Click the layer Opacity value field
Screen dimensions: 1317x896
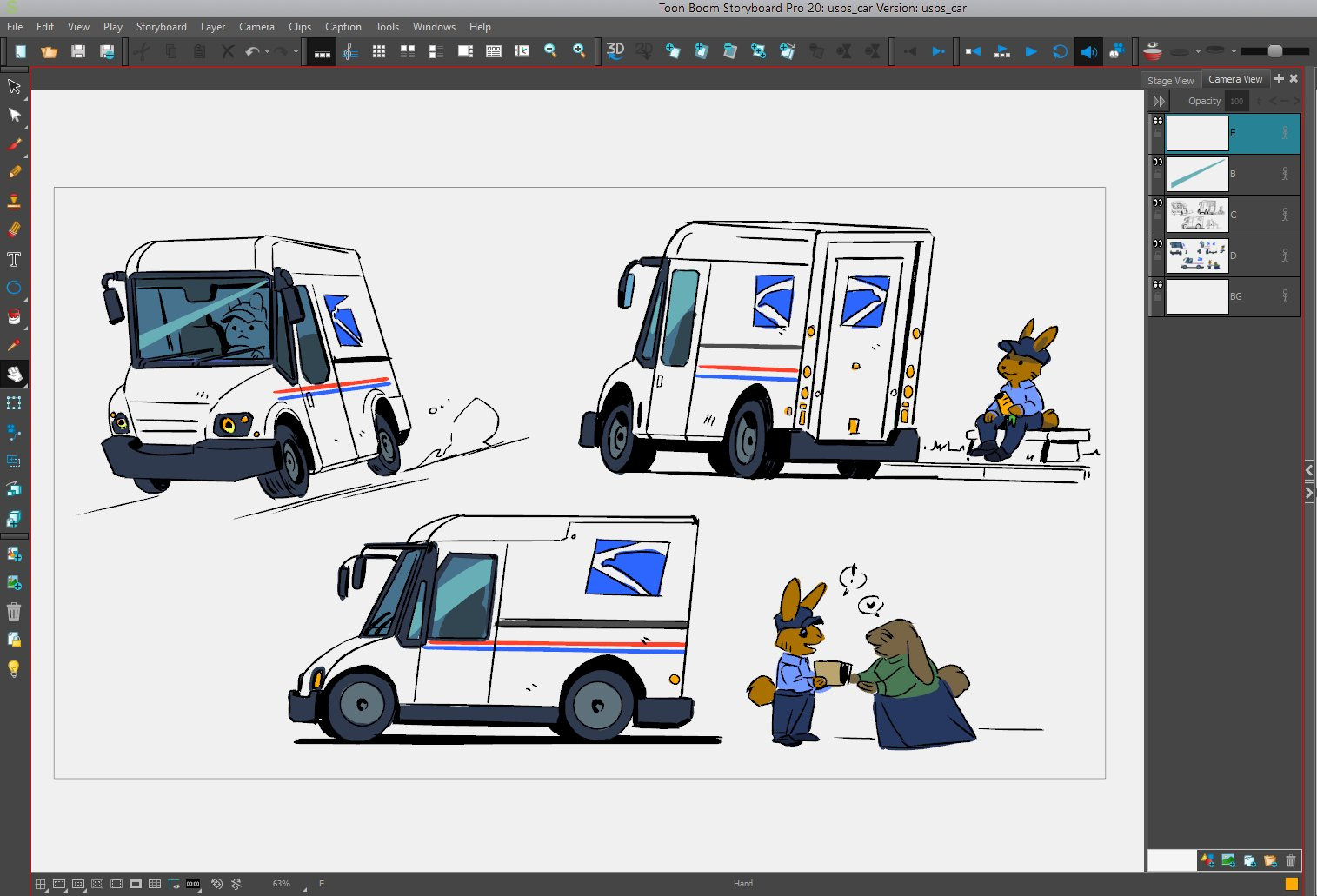click(x=1236, y=102)
